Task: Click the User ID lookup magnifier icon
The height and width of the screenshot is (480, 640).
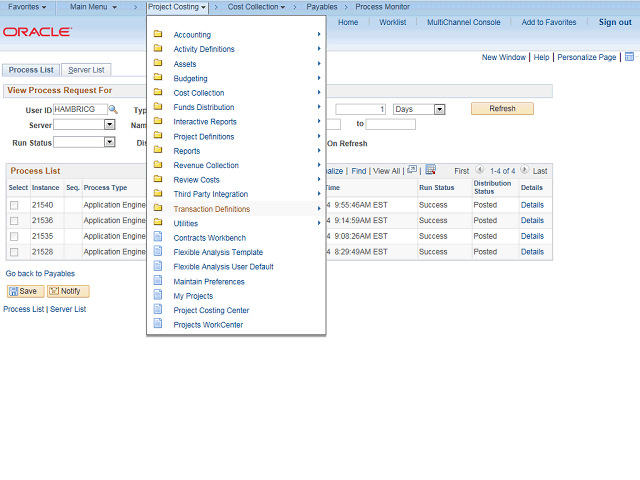Action: (113, 109)
